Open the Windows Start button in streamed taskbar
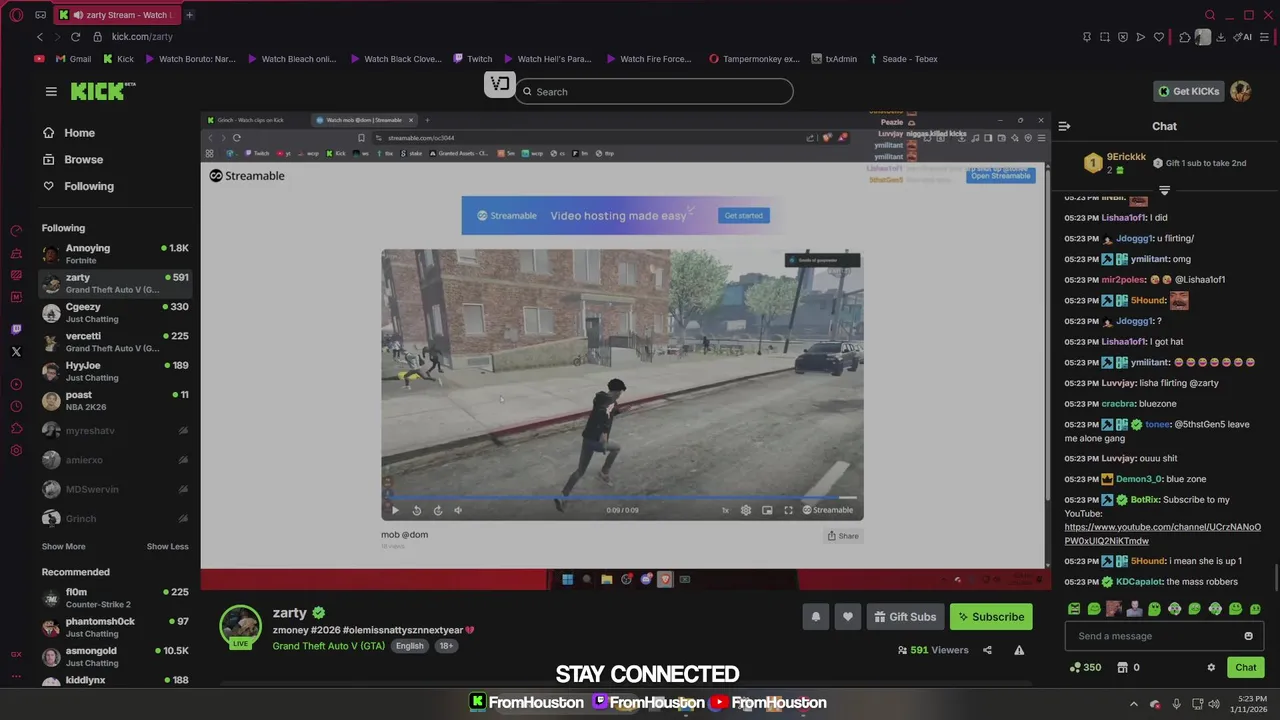The height and width of the screenshot is (720, 1280). tap(567, 579)
